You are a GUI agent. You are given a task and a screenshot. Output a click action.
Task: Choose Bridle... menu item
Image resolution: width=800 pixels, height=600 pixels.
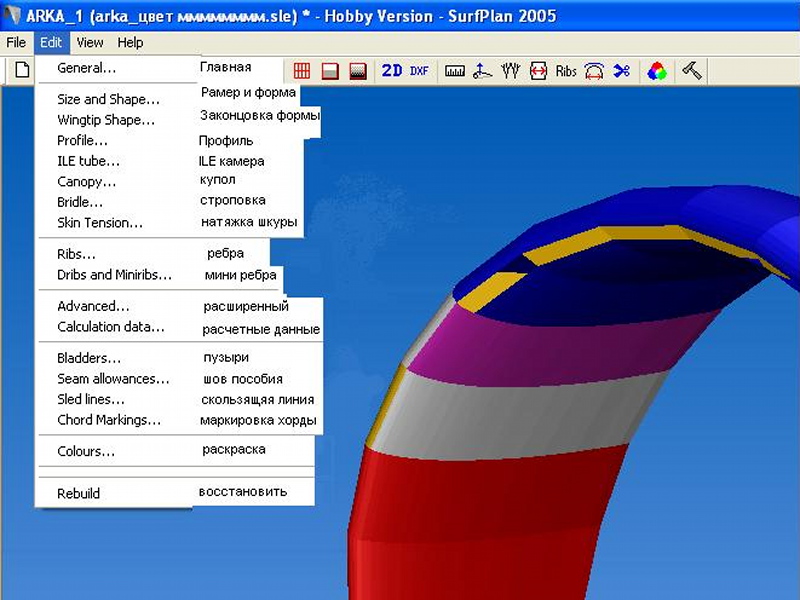pos(80,202)
